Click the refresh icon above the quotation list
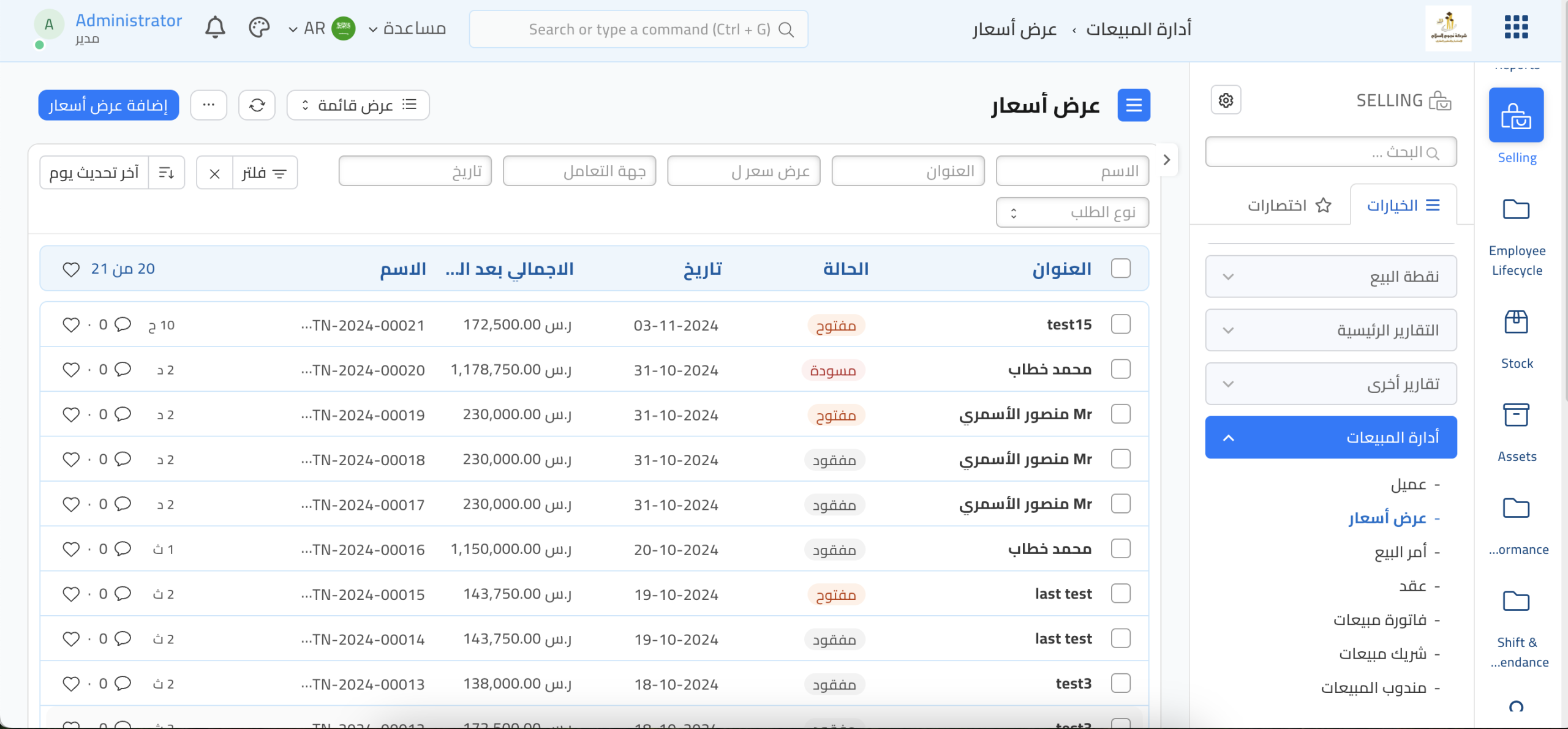 pyautogui.click(x=257, y=105)
